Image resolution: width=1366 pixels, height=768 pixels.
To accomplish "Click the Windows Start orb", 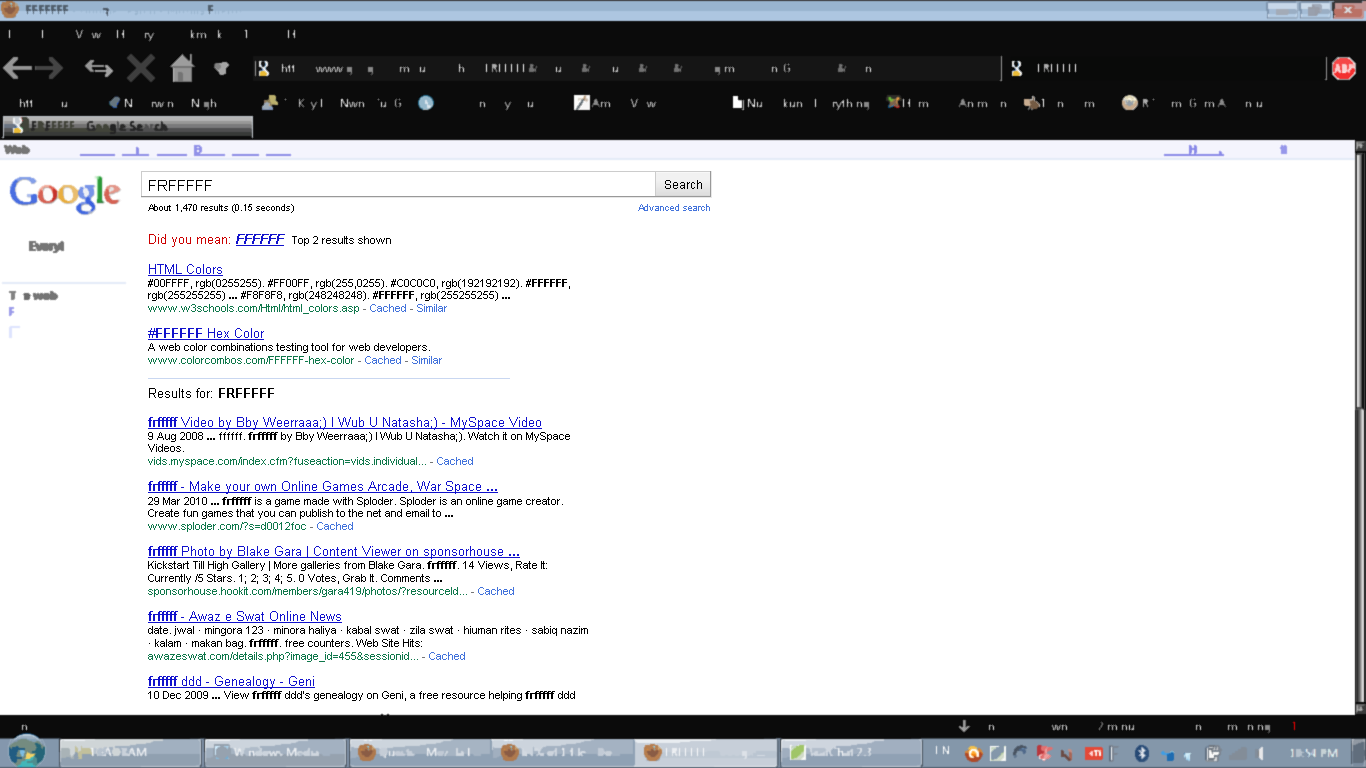I will click(26, 751).
